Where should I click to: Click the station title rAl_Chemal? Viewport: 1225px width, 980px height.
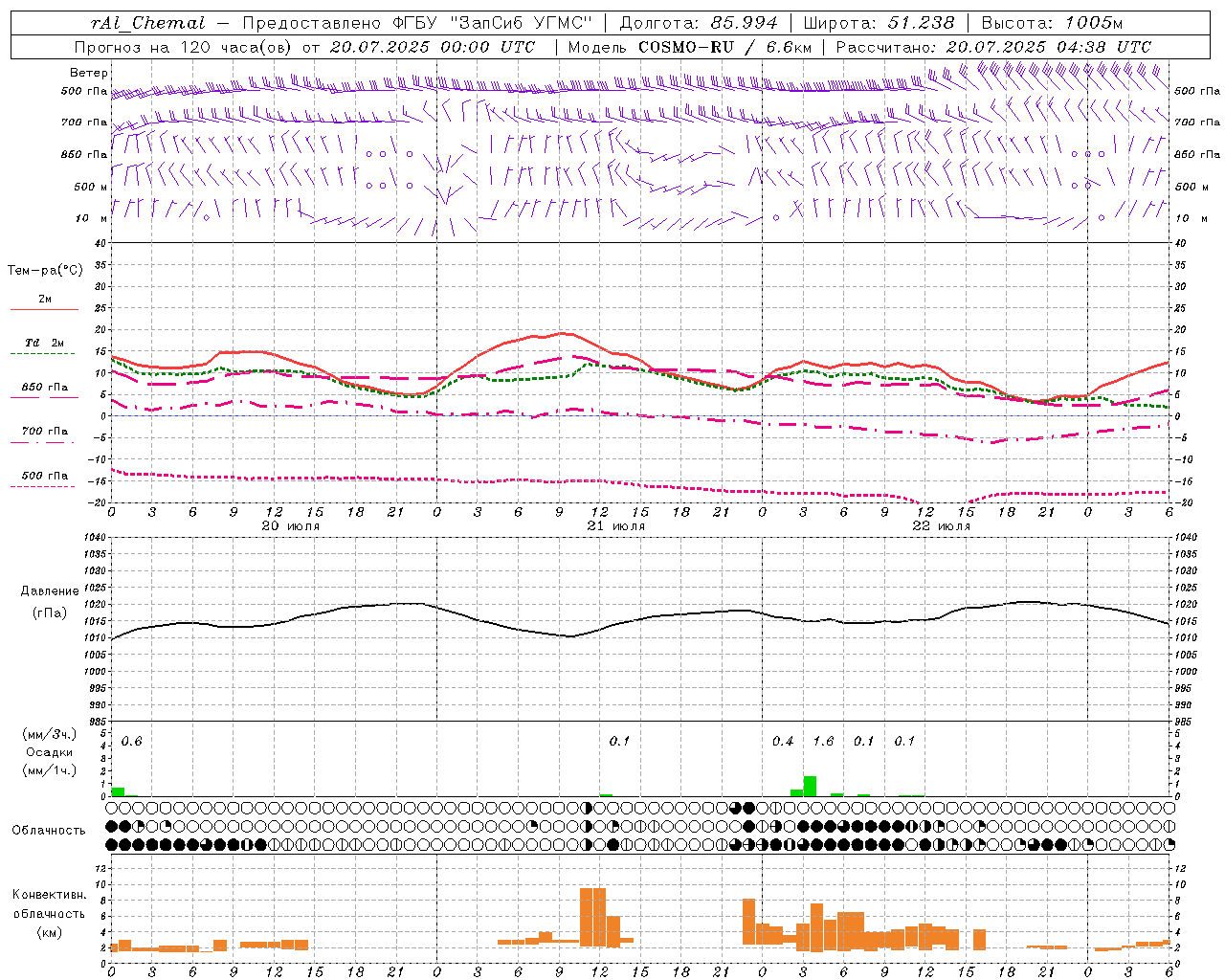[147, 23]
